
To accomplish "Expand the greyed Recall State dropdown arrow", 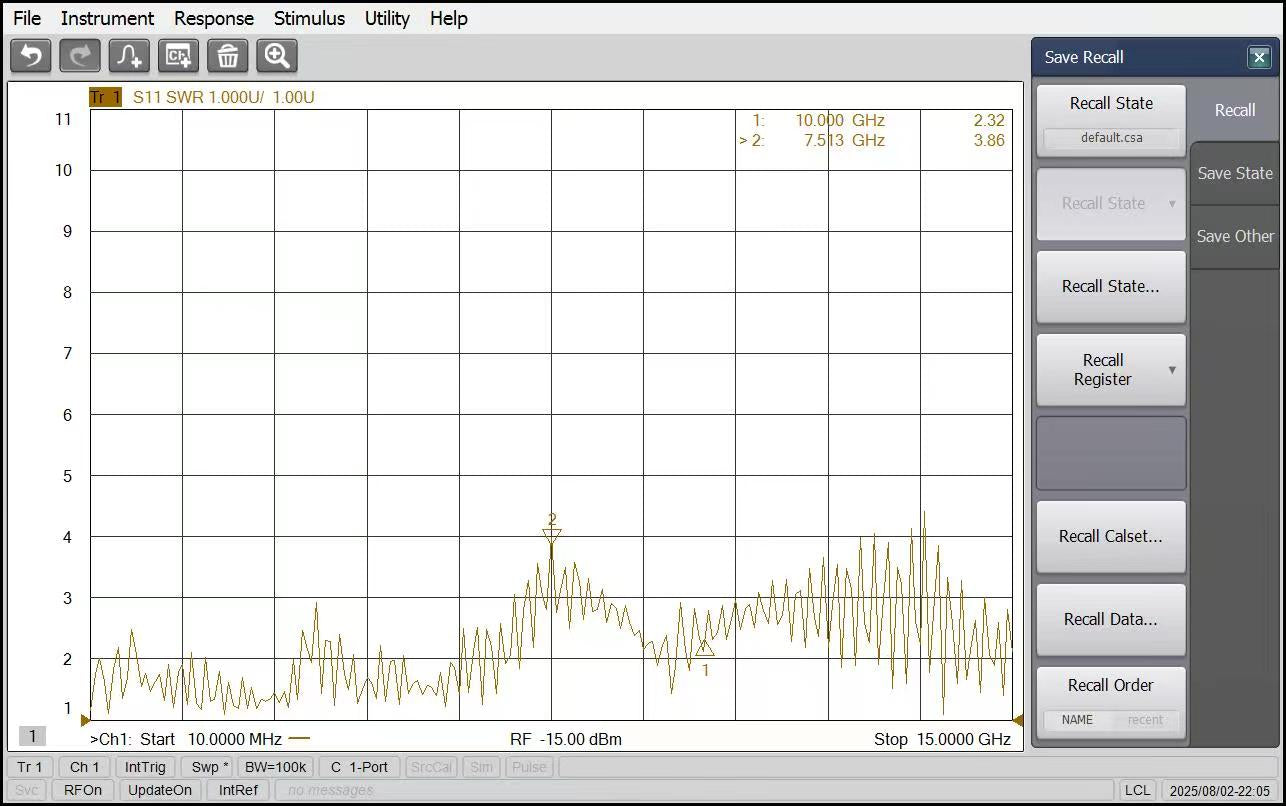I will pyautogui.click(x=1172, y=203).
